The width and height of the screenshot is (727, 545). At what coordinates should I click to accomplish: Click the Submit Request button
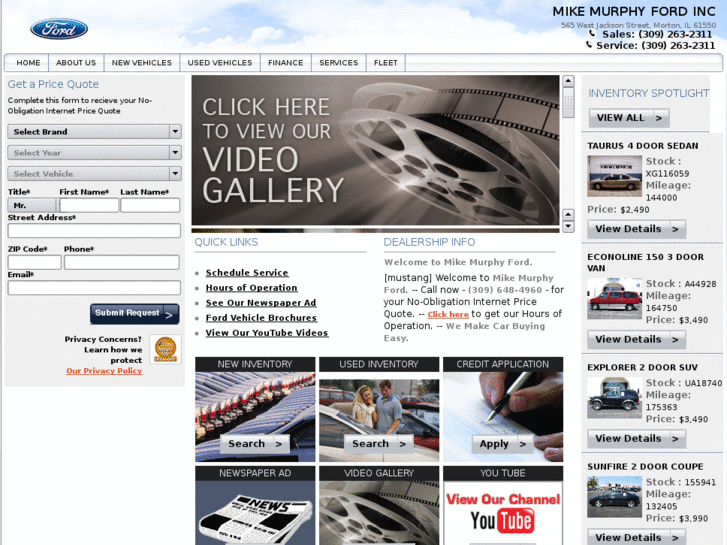click(x=134, y=314)
